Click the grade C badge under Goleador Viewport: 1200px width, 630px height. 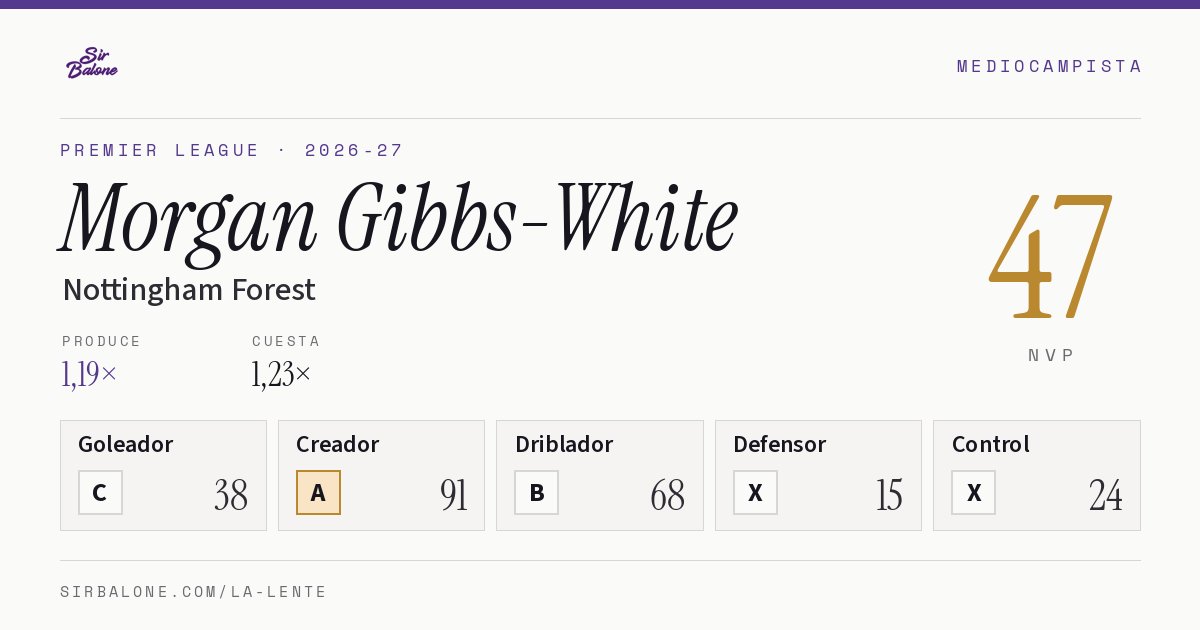[x=100, y=492]
